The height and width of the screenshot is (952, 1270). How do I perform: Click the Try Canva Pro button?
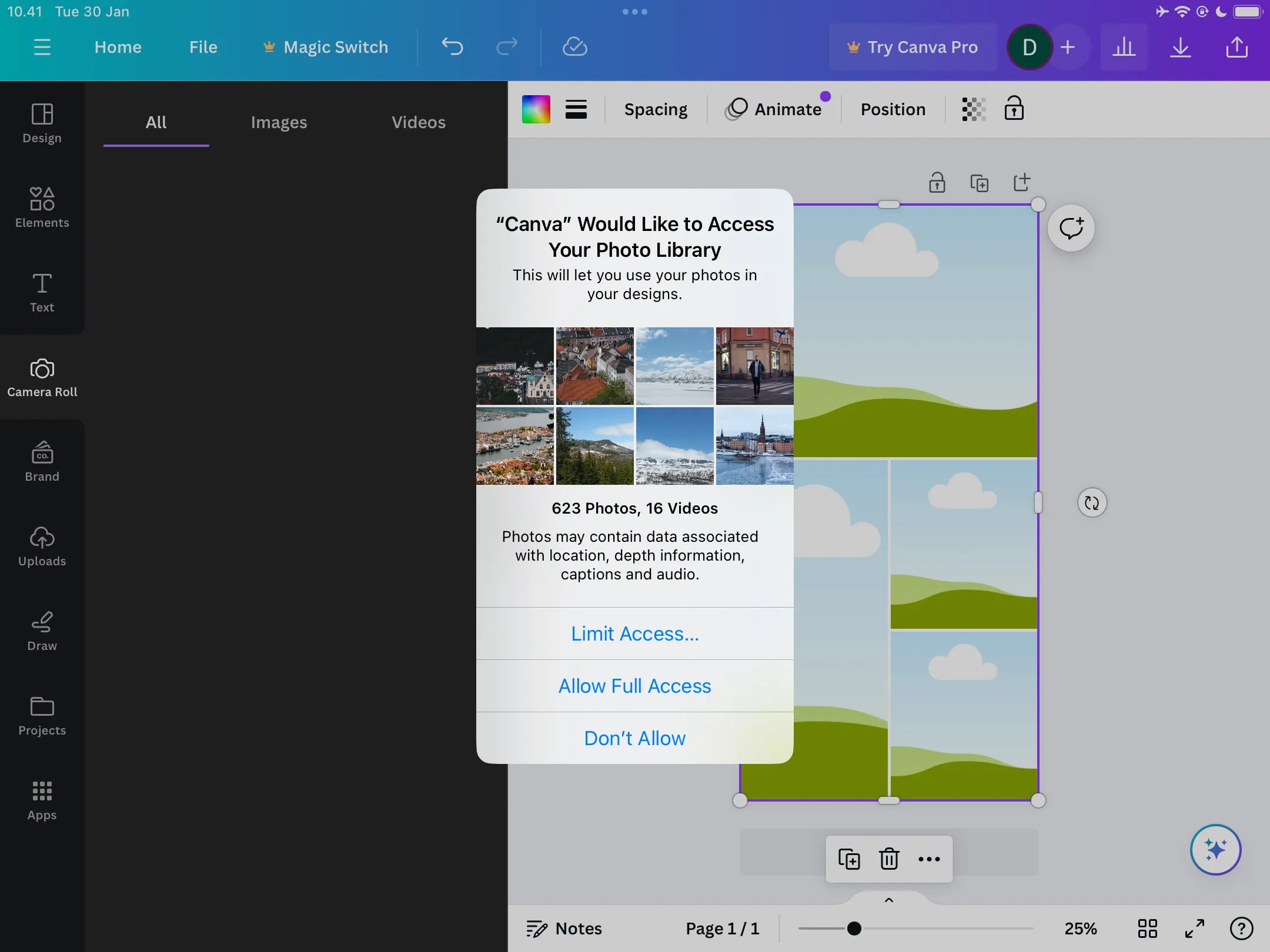click(x=912, y=47)
